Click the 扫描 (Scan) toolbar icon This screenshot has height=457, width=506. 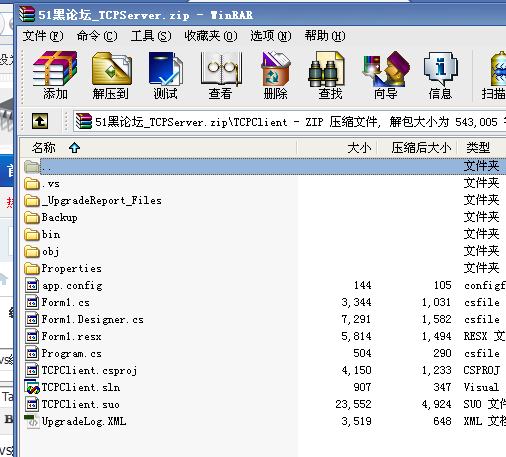click(x=494, y=75)
